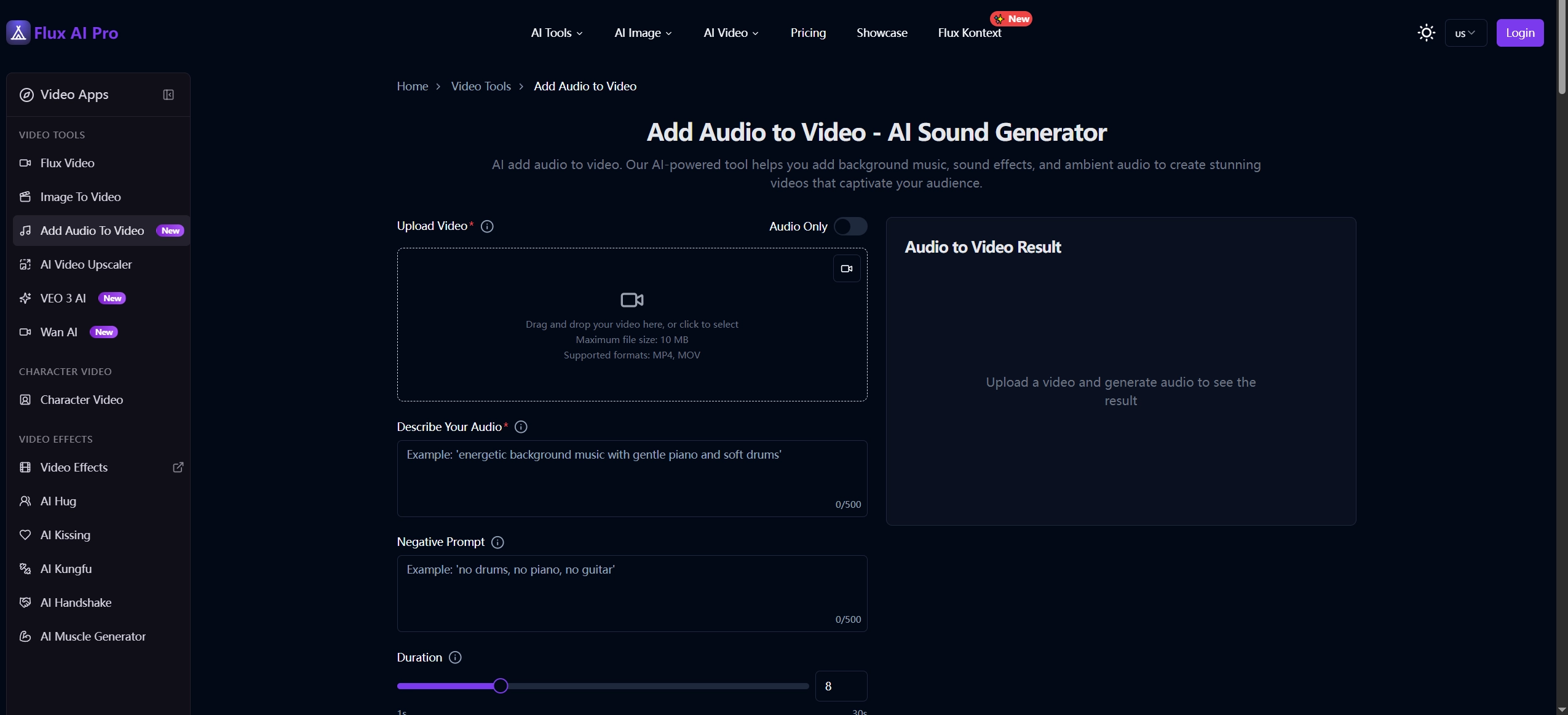1568x715 pixels.
Task: Expand the AI Image menu
Action: tap(642, 33)
